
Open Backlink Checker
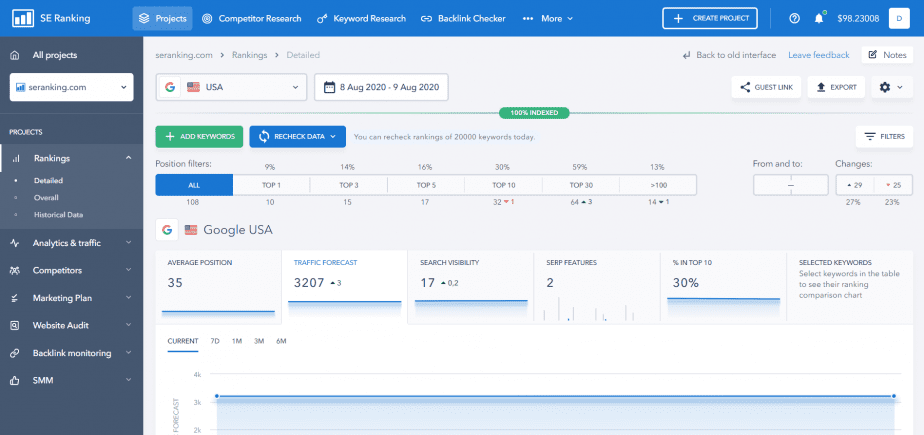(463, 19)
